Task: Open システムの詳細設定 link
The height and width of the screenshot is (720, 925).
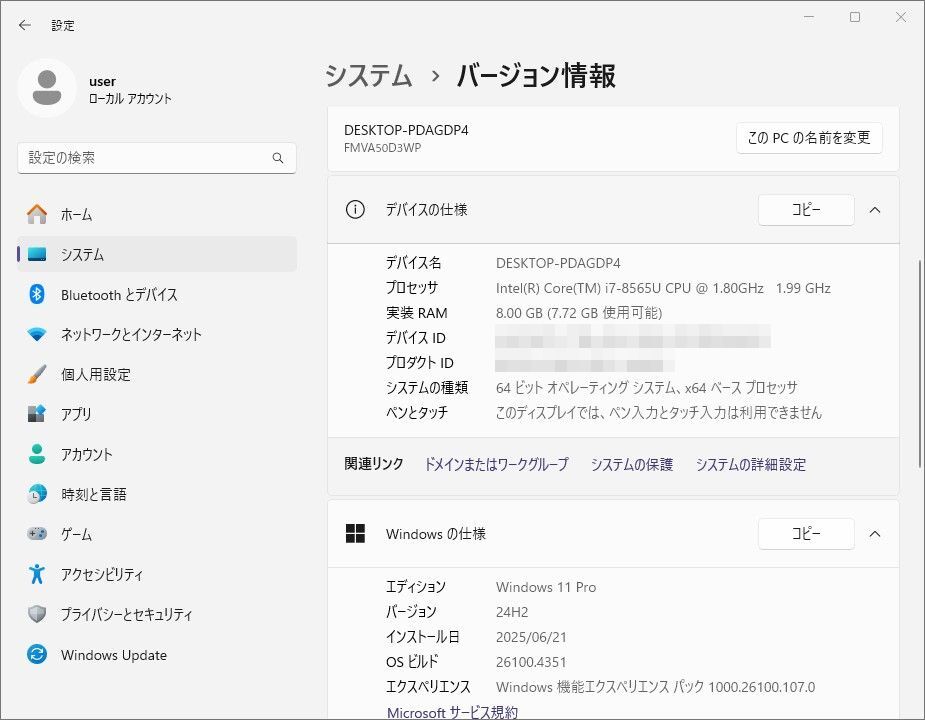Action: [x=750, y=464]
